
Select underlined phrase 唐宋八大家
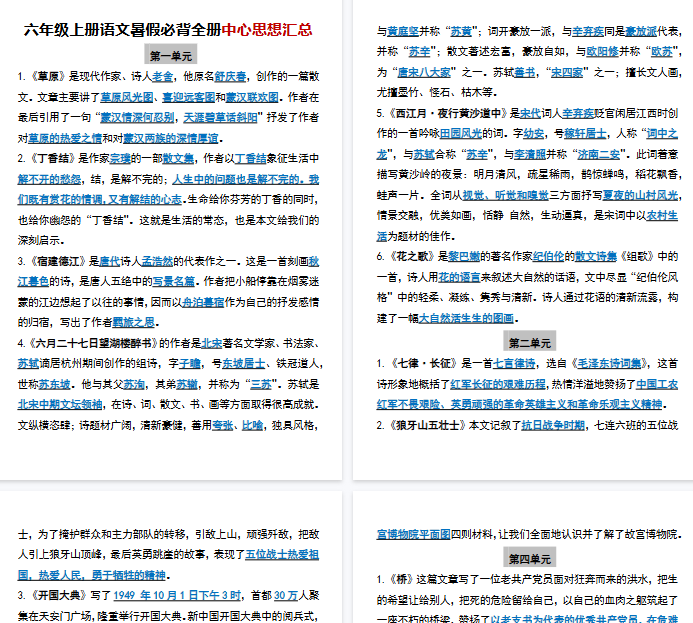click(x=424, y=72)
